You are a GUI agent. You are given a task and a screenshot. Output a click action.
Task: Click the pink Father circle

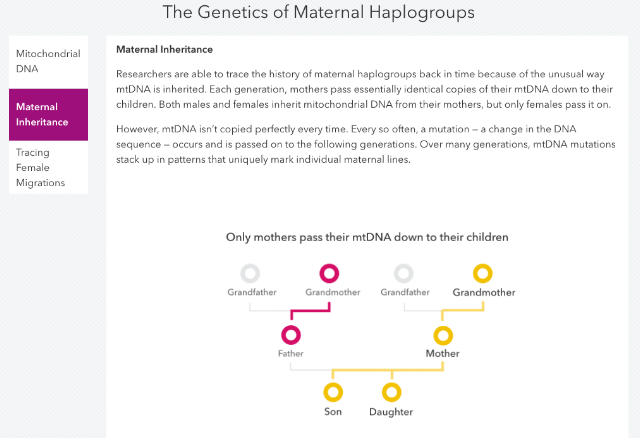(x=291, y=335)
